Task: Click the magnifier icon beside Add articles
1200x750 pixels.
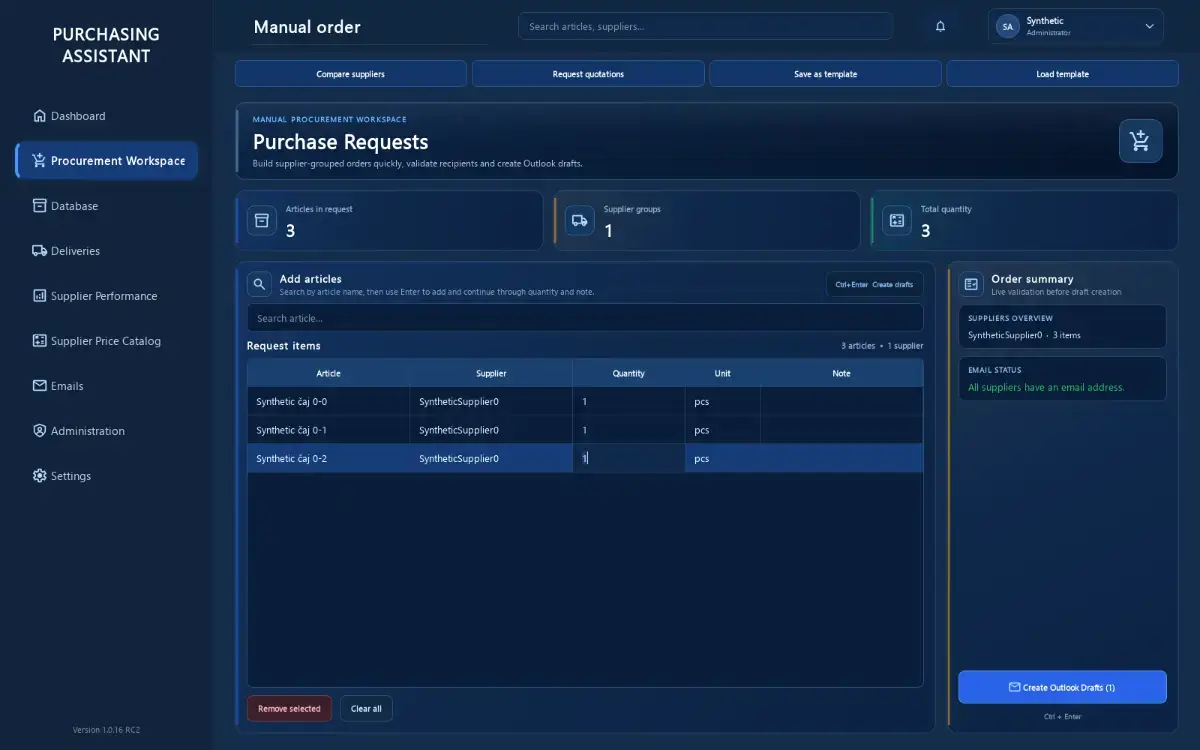Action: 259,284
